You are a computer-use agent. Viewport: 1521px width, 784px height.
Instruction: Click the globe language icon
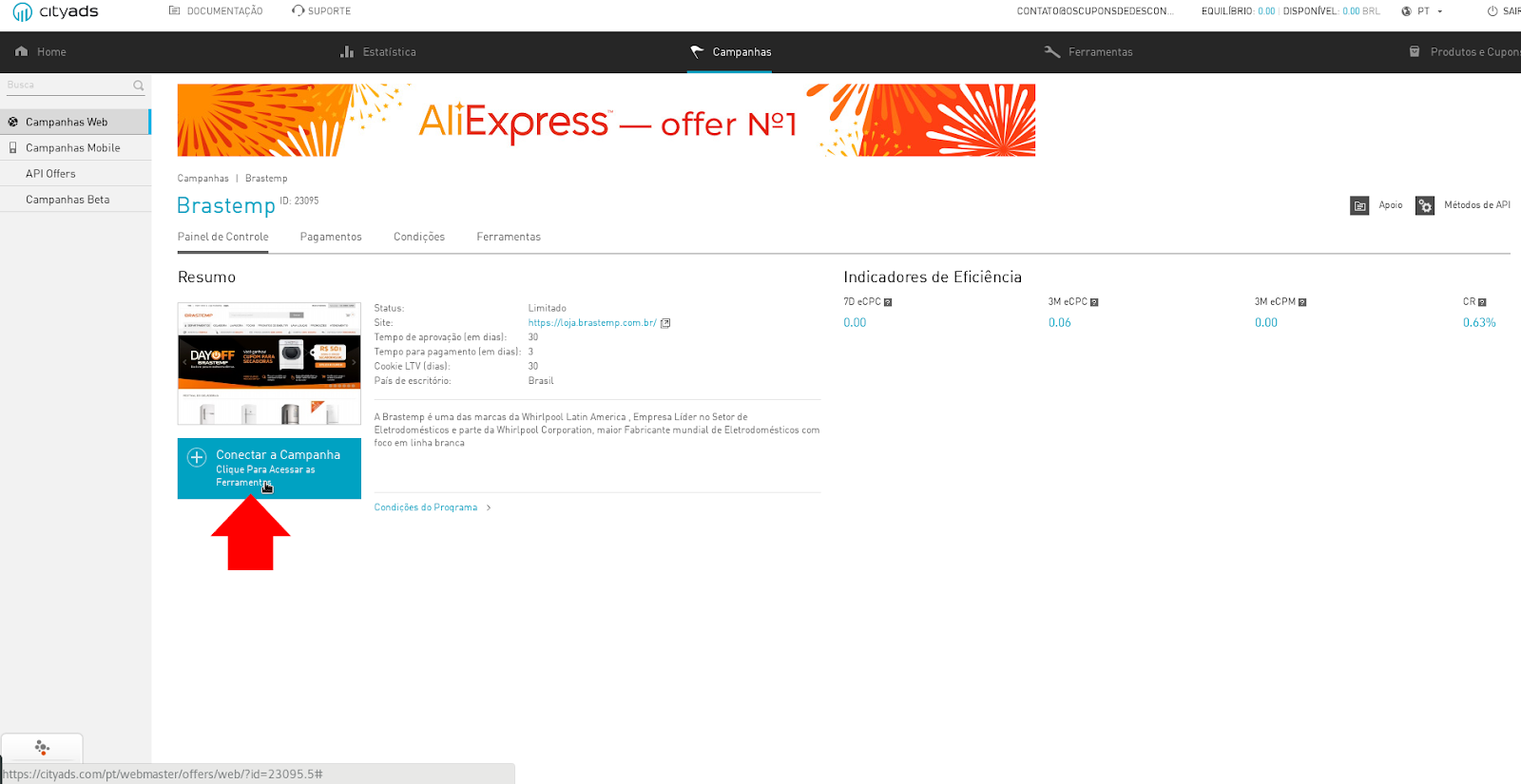(1406, 11)
